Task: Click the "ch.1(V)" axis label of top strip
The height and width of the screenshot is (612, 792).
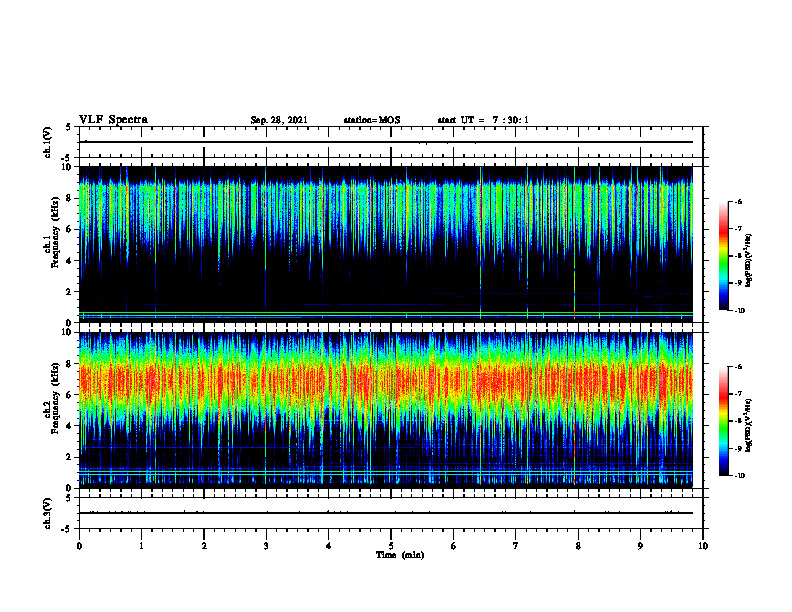Action: [48, 142]
